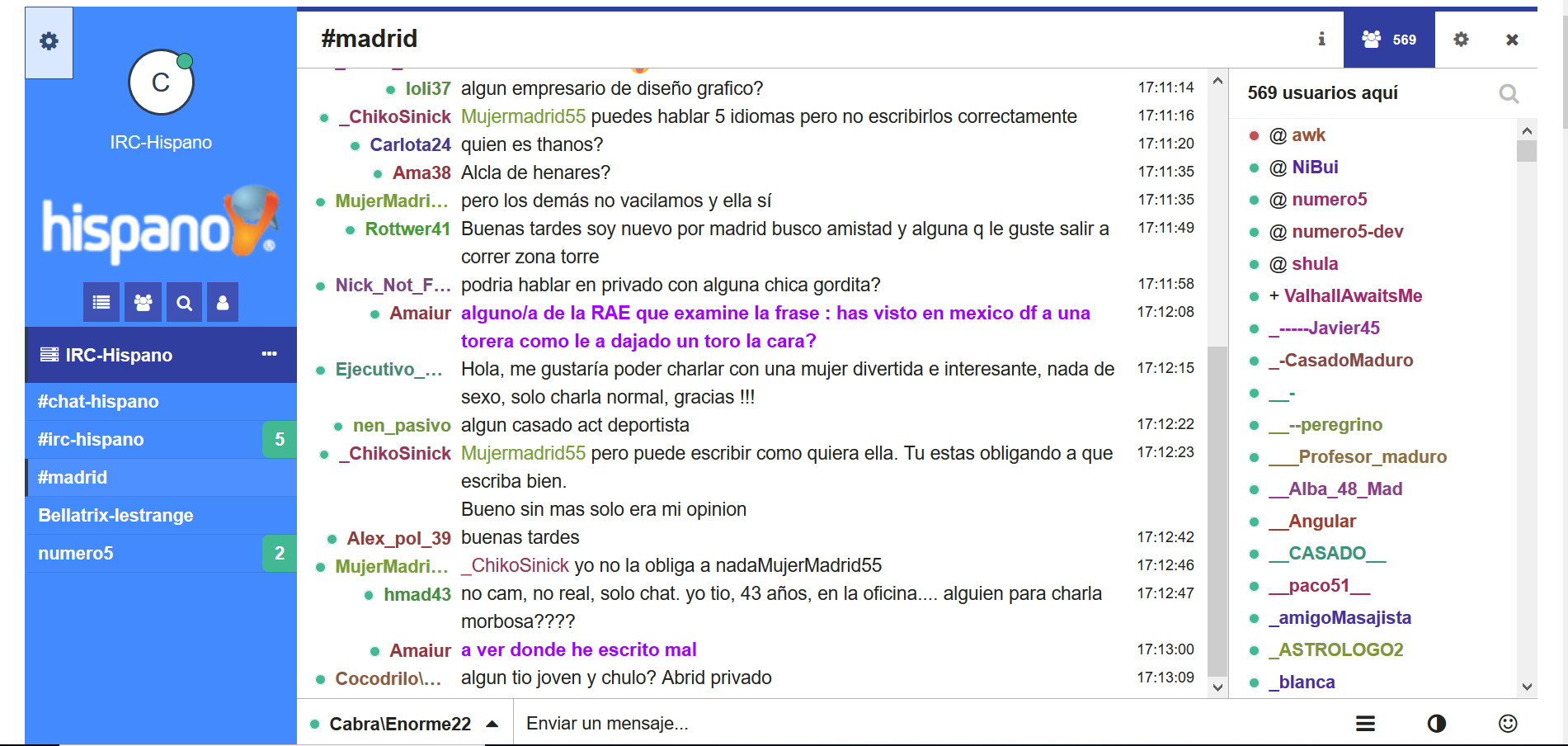This screenshot has width=1568, height=746.
Task: Open the channel settings gear dropdown
Action: pos(1462,39)
